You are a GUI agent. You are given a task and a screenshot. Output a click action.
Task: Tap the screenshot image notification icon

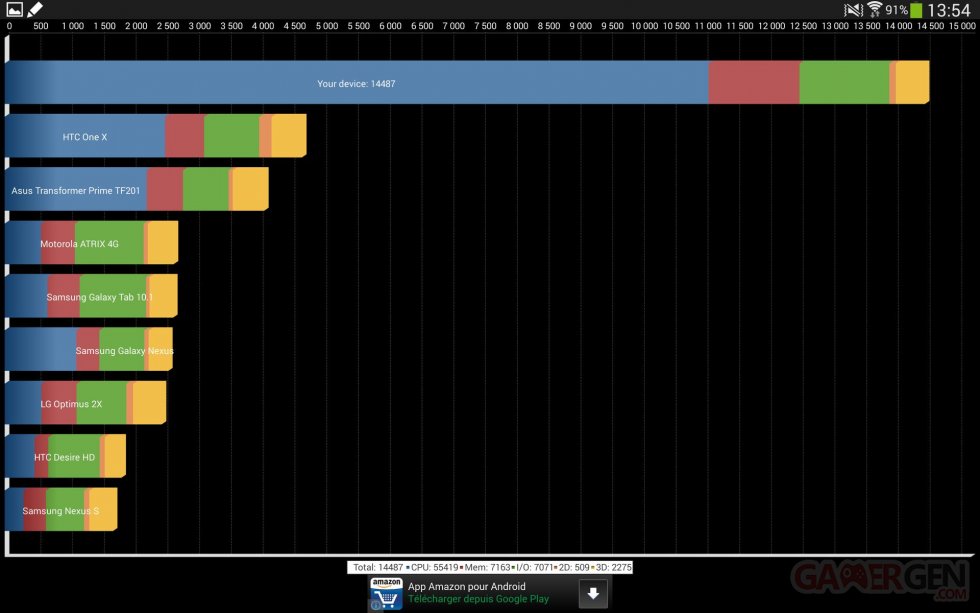(14, 10)
